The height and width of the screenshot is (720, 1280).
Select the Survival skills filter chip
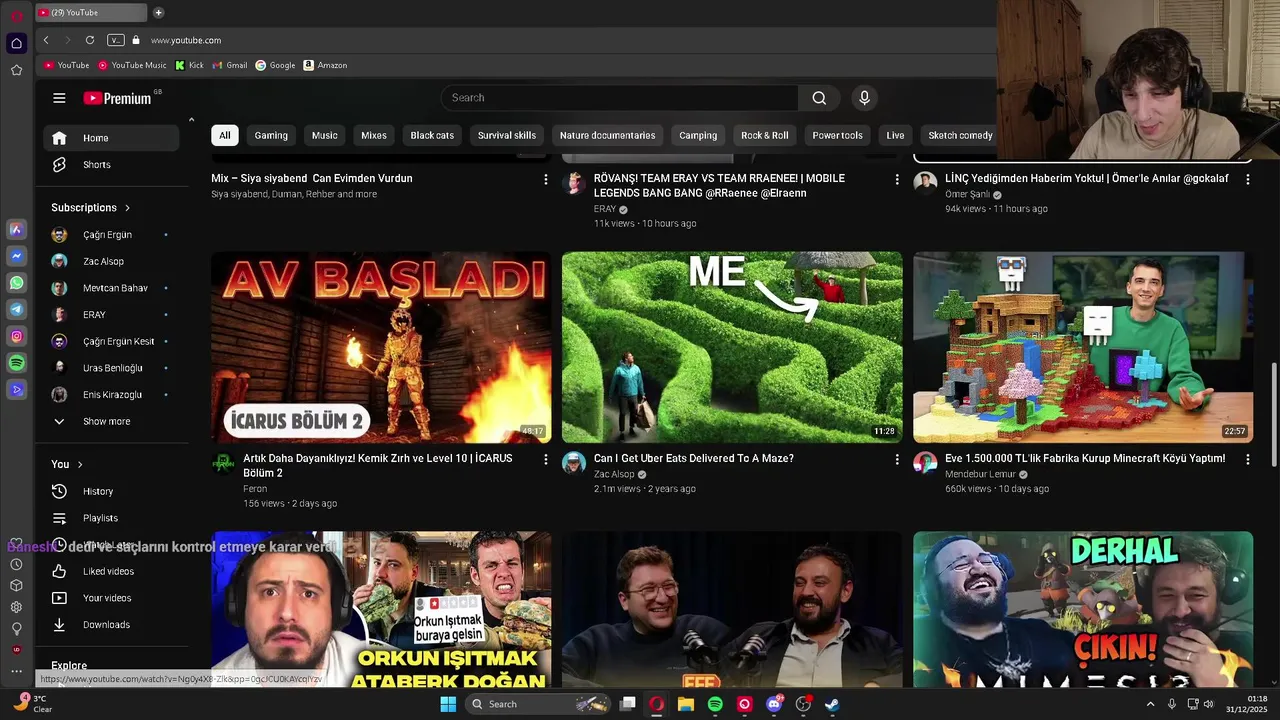pos(507,135)
